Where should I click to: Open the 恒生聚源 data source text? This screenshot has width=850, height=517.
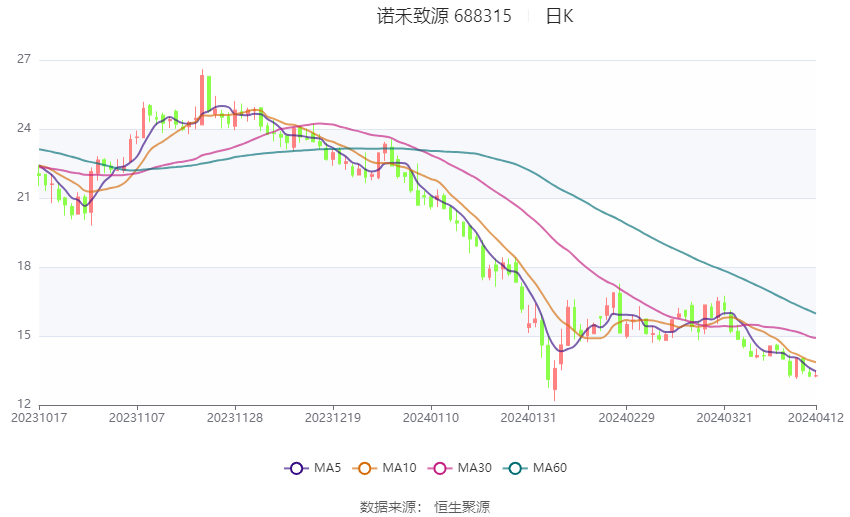coord(462,507)
